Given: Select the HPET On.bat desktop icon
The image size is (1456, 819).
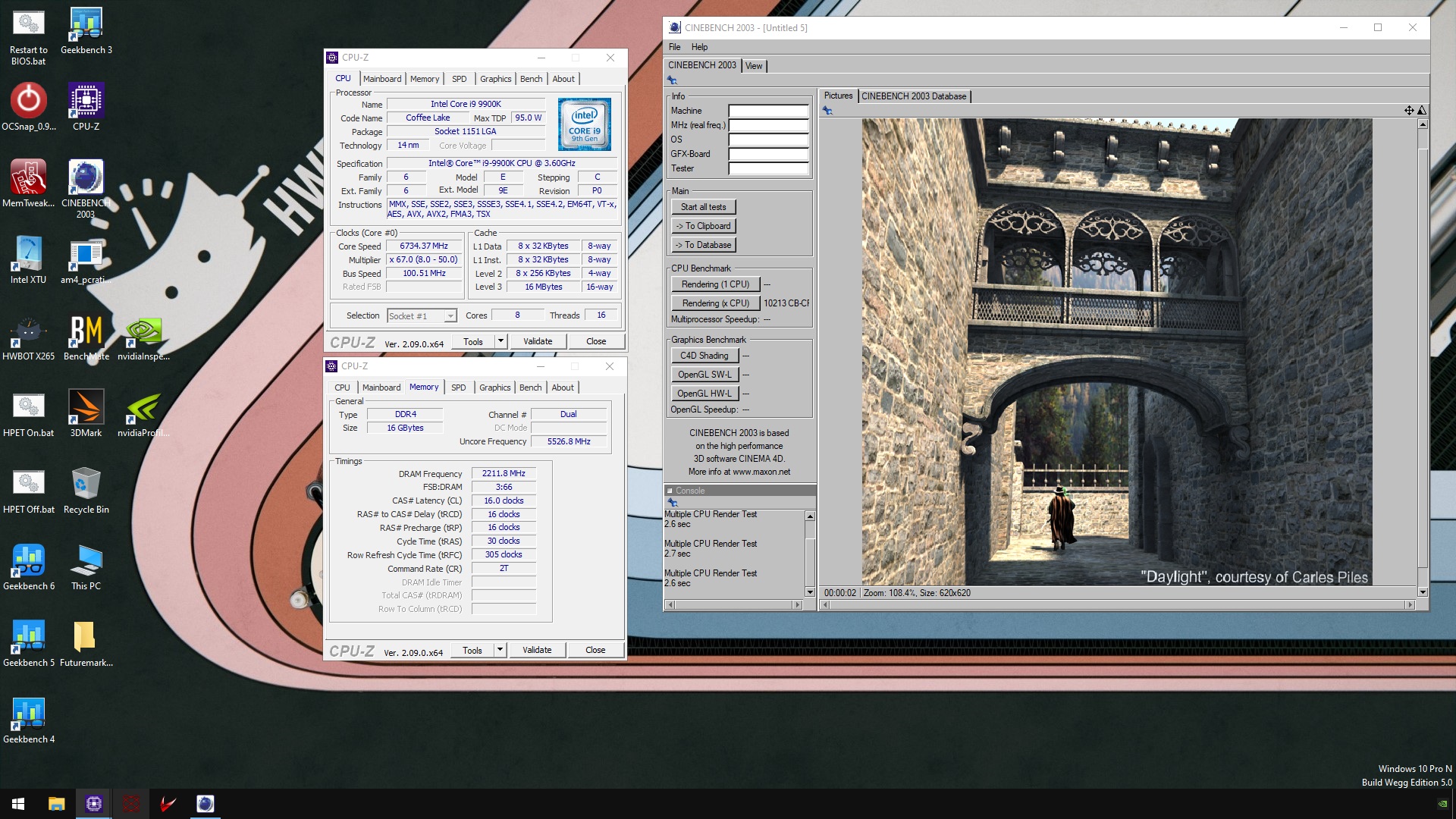Looking at the screenshot, I should [x=28, y=413].
